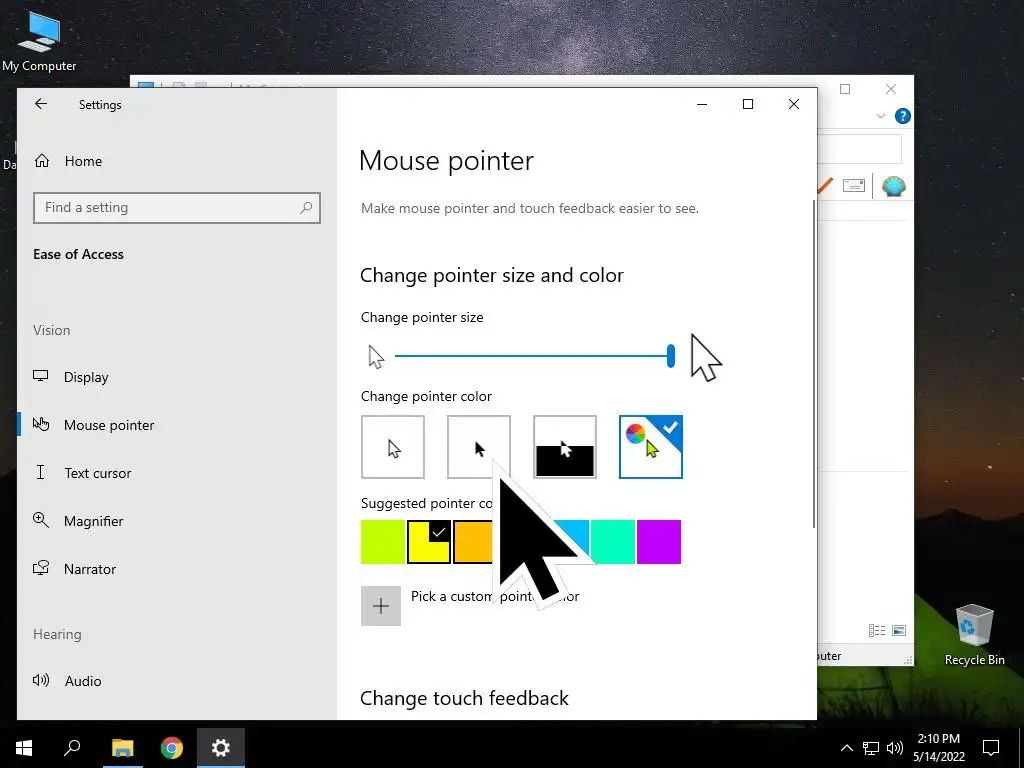This screenshot has width=1024, height=768.
Task: Close the Settings window
Action: [x=793, y=104]
